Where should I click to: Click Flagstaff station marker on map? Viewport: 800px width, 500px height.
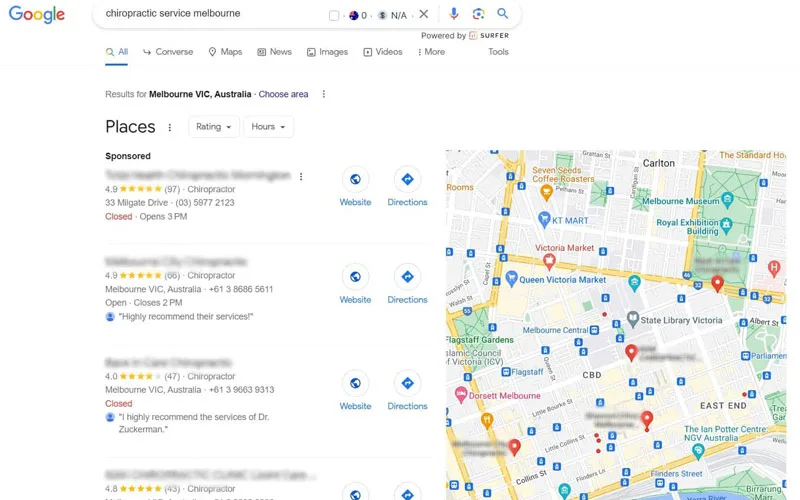506,372
